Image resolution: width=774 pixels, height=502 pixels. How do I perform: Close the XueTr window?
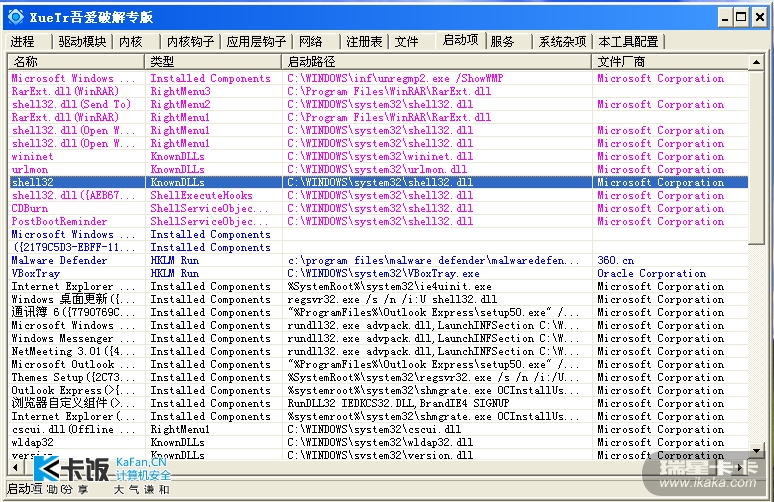tap(759, 18)
